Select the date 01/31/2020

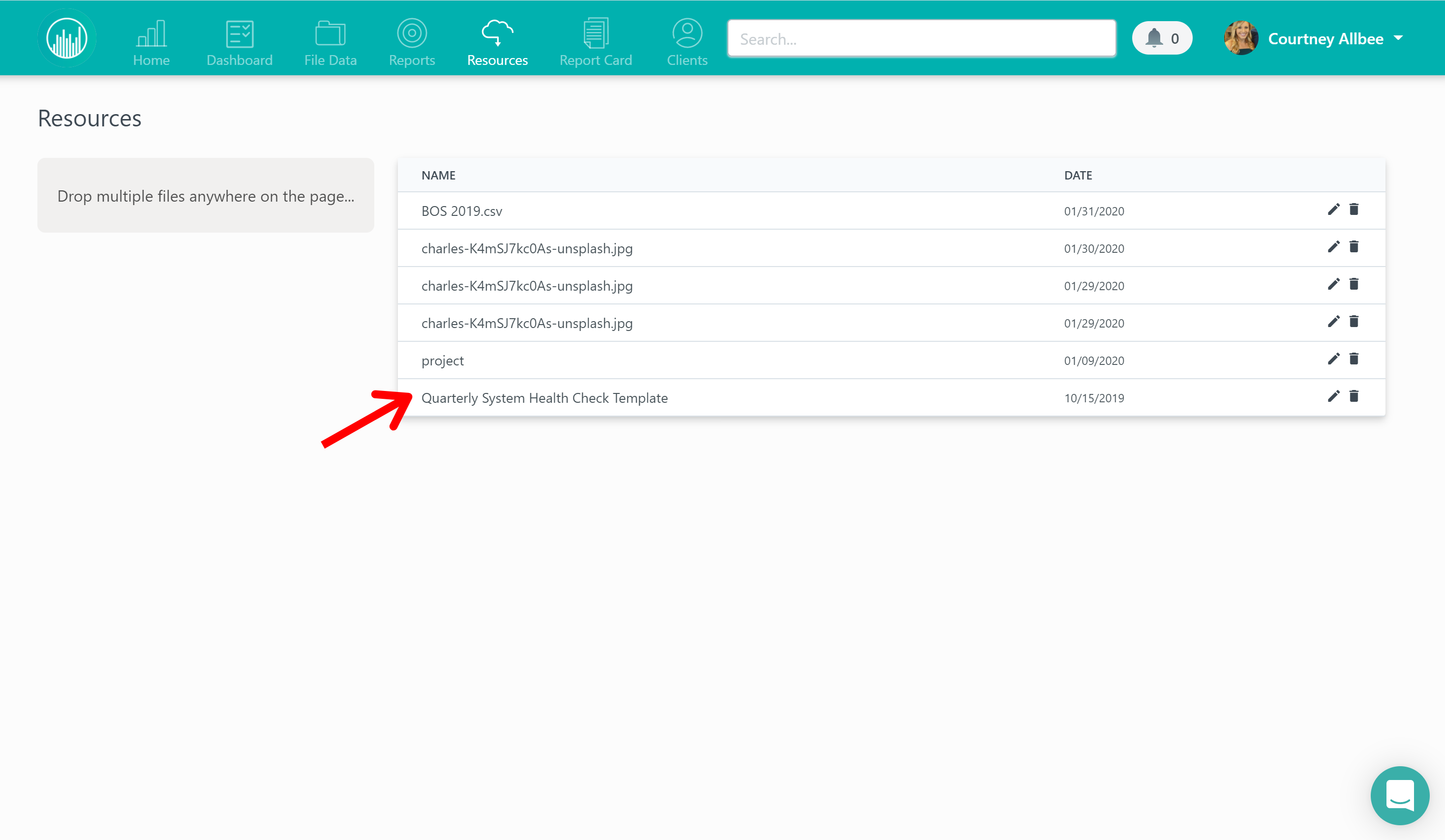point(1093,211)
